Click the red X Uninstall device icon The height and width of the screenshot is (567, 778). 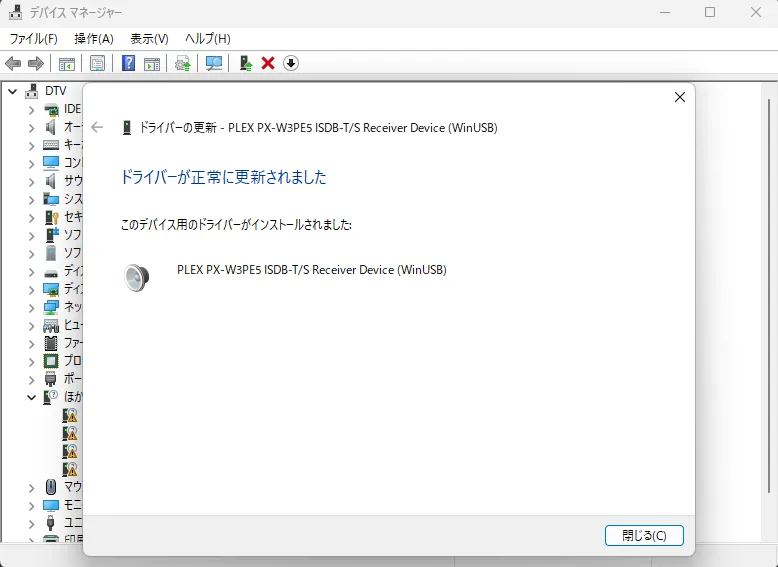268,63
